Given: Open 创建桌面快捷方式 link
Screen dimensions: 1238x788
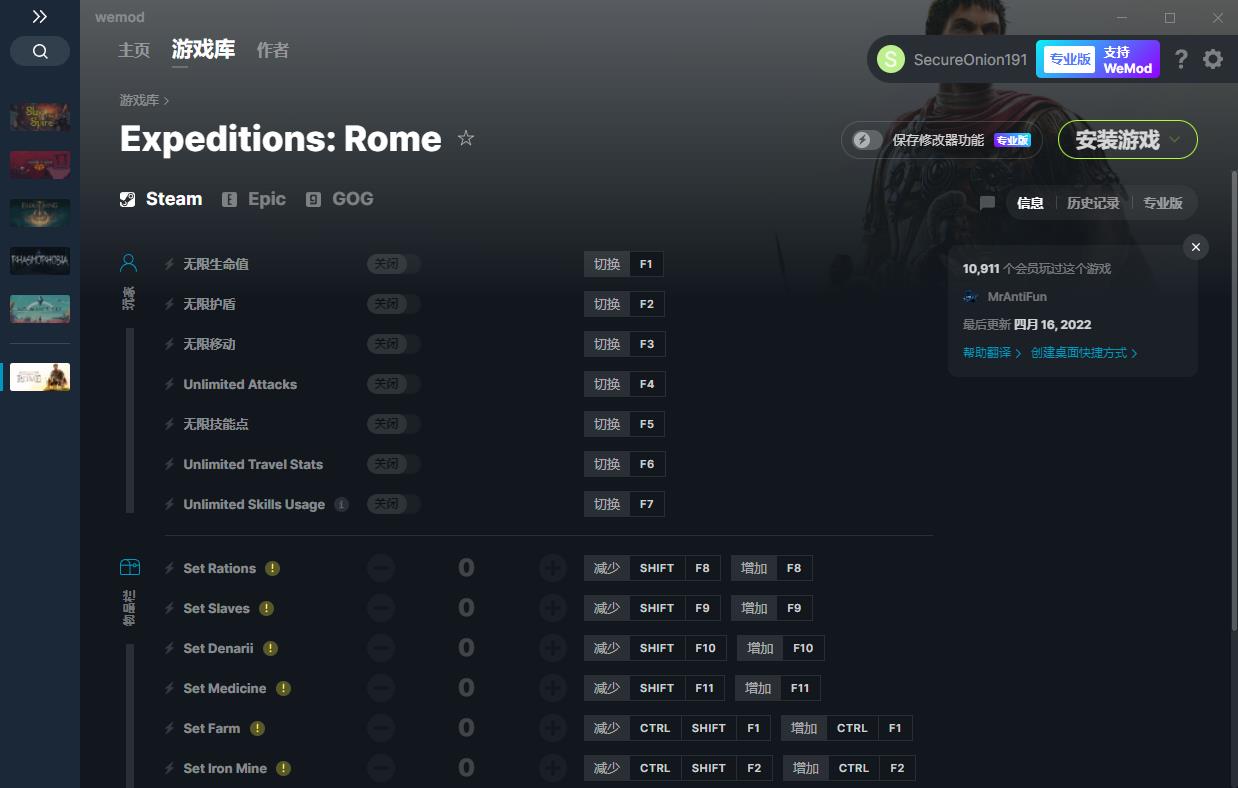Looking at the screenshot, I should [1084, 353].
